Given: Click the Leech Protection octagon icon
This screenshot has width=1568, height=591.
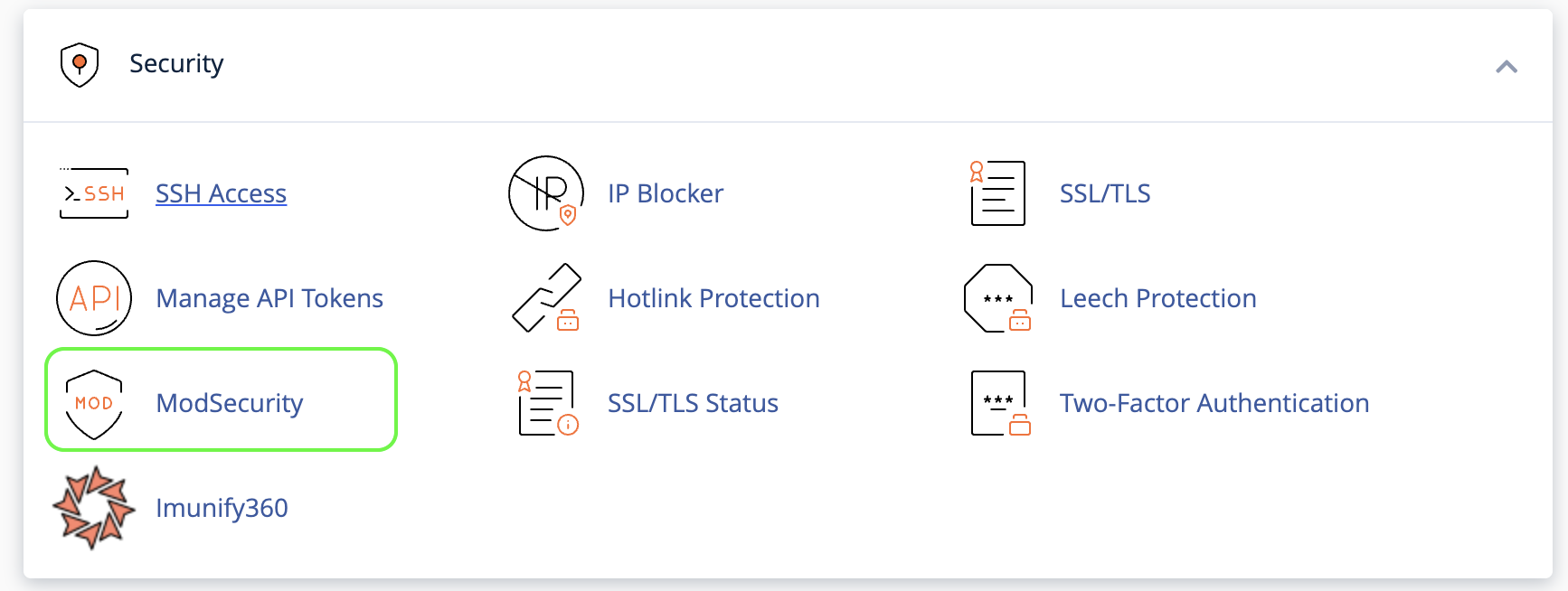Looking at the screenshot, I should tap(997, 298).
